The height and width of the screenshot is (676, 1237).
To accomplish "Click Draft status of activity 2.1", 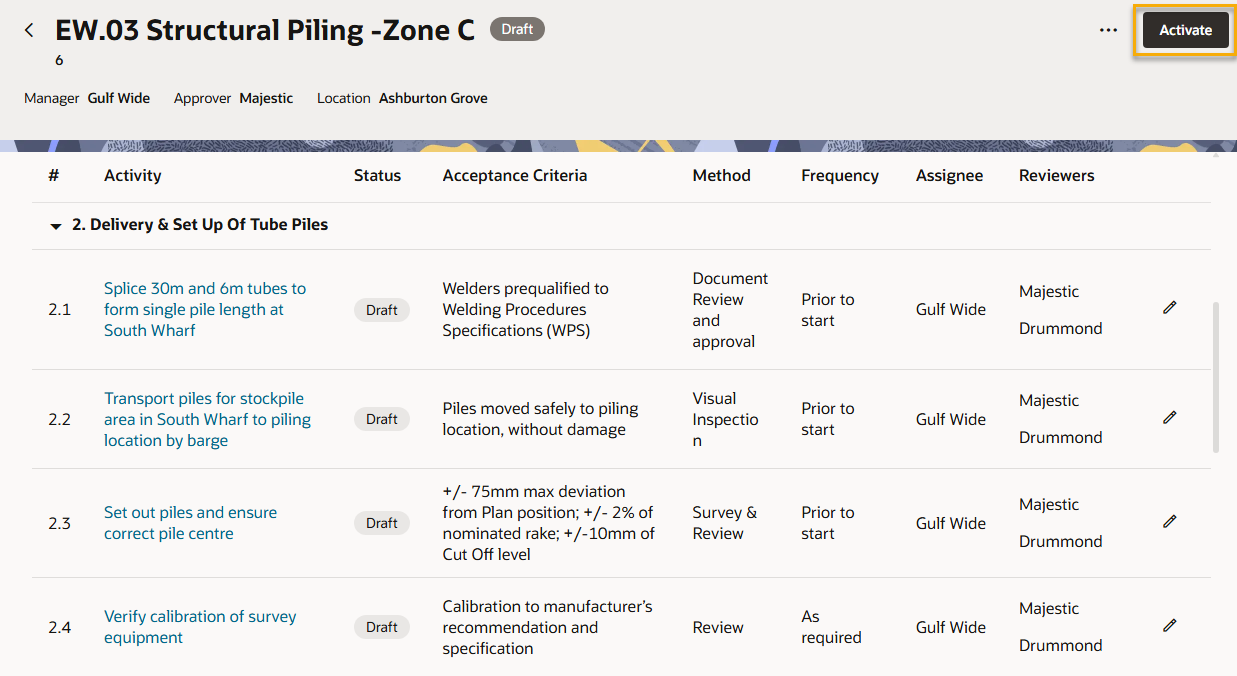I will click(381, 310).
